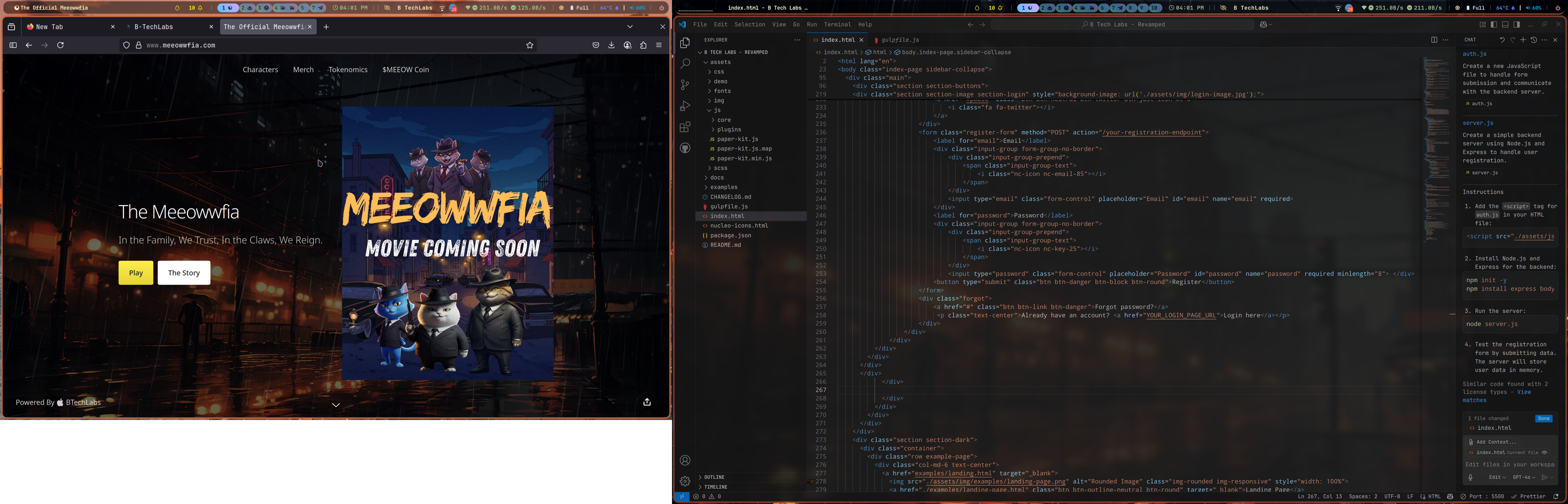Screen dimensions: 1568x504
Task: Open the Edit mode dropdown in chat
Action: pos(1497,477)
